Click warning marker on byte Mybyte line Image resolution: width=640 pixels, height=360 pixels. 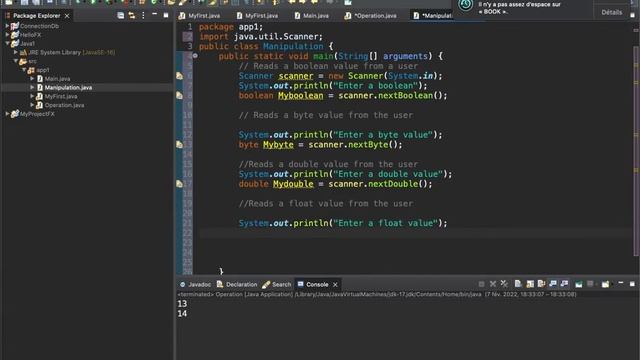[179, 144]
